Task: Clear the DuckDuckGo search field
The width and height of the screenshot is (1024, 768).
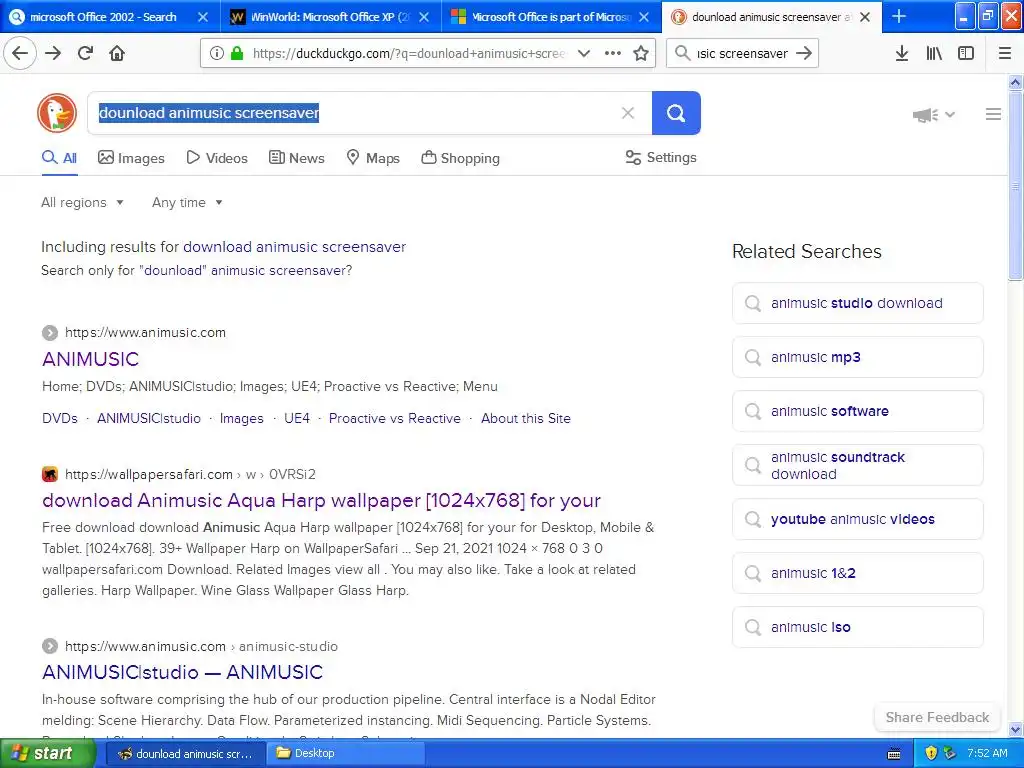Action: coord(628,113)
